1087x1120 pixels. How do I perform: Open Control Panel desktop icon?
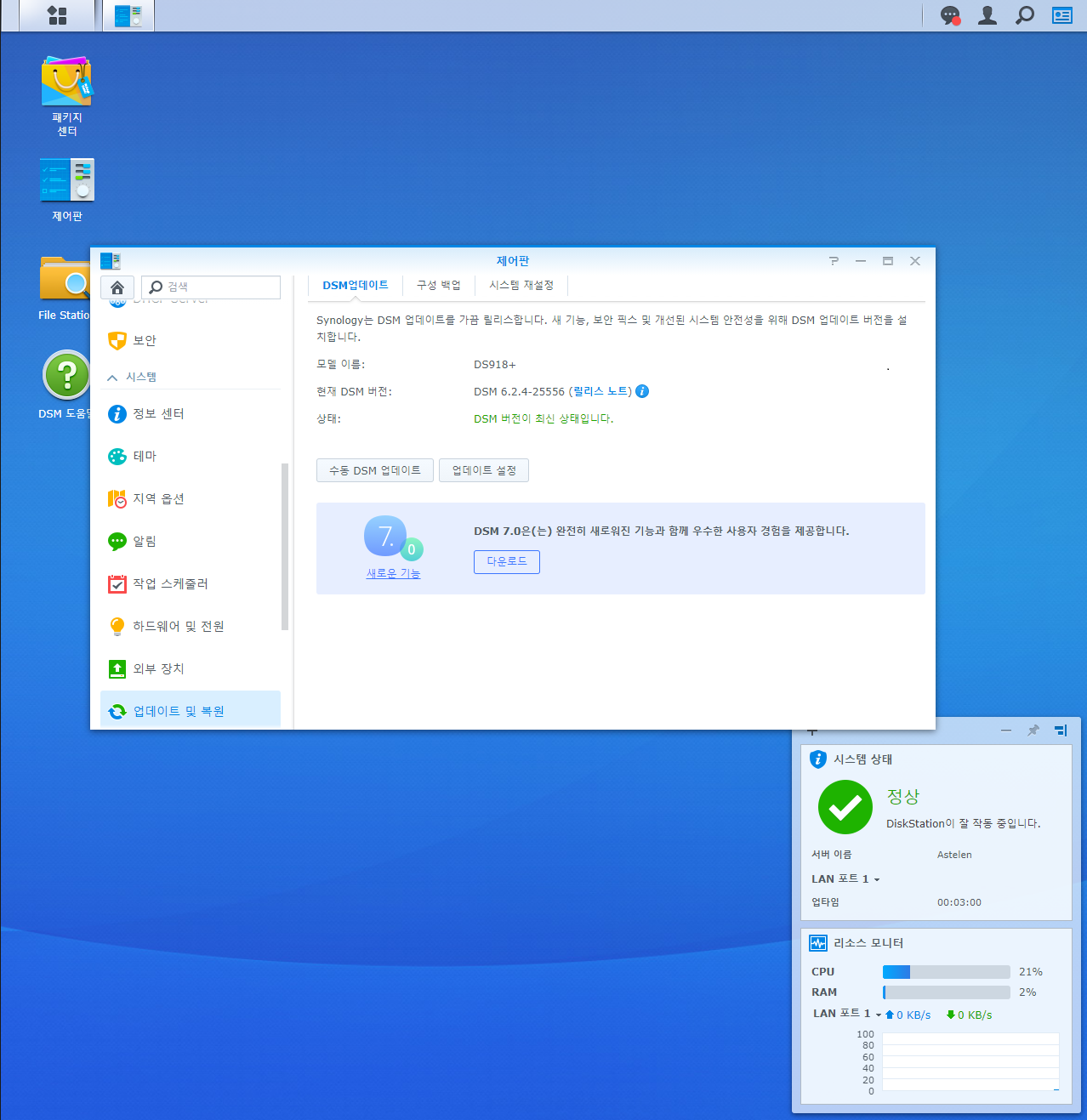click(x=67, y=190)
